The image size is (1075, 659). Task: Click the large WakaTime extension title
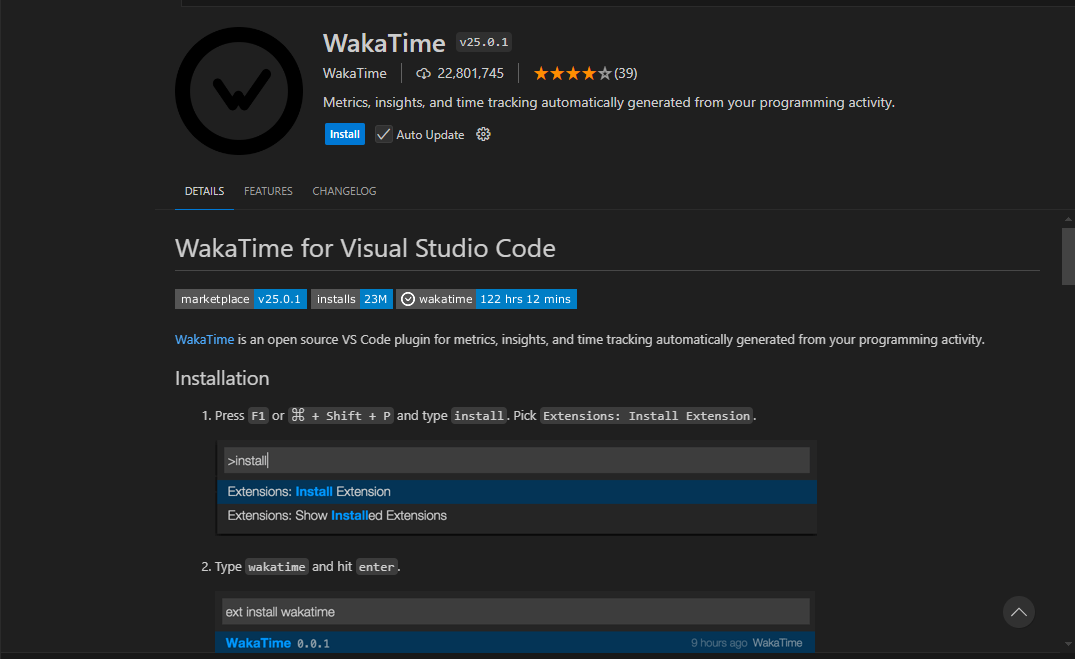(384, 43)
